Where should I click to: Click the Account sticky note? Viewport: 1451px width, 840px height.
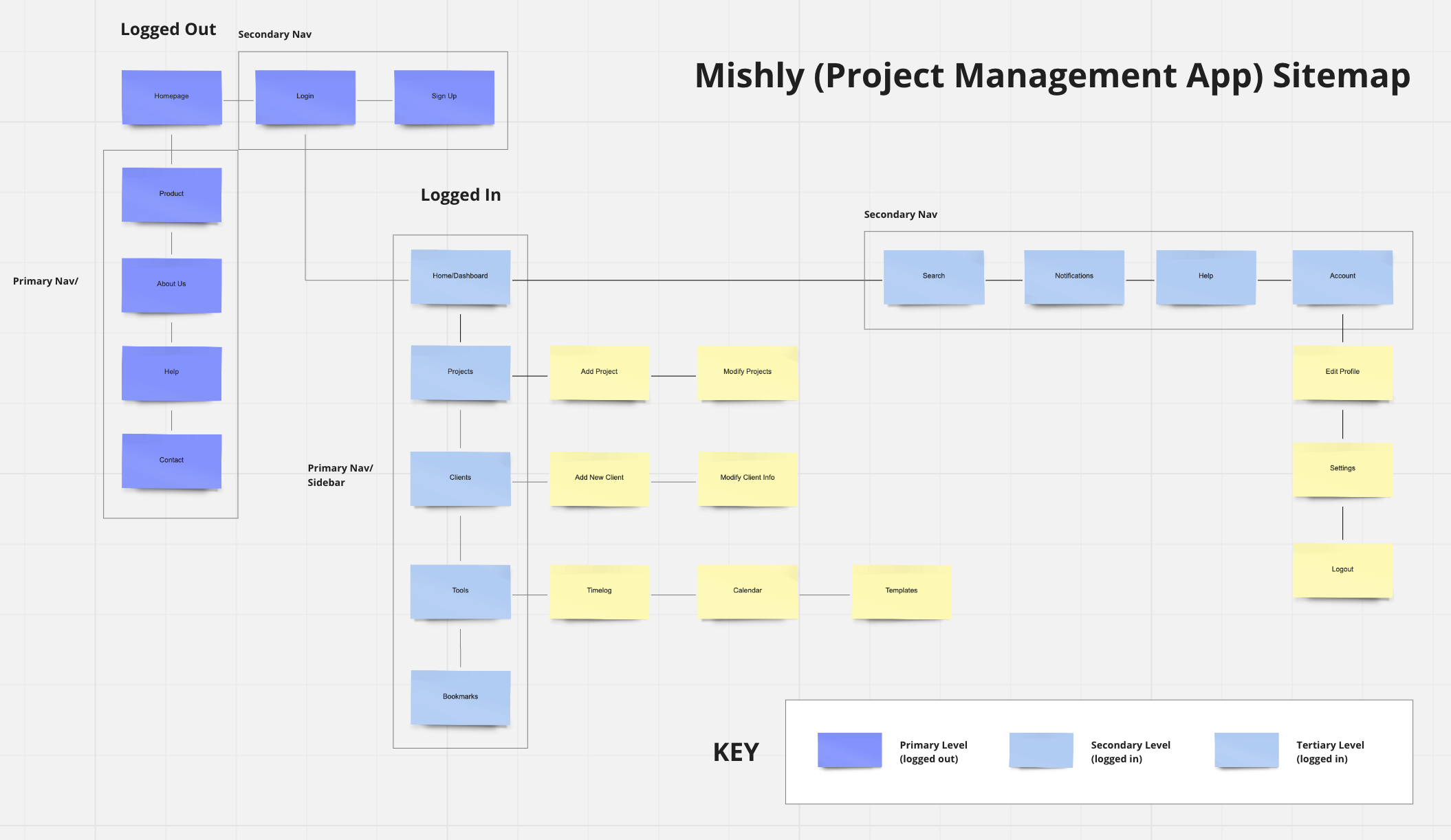point(1343,277)
